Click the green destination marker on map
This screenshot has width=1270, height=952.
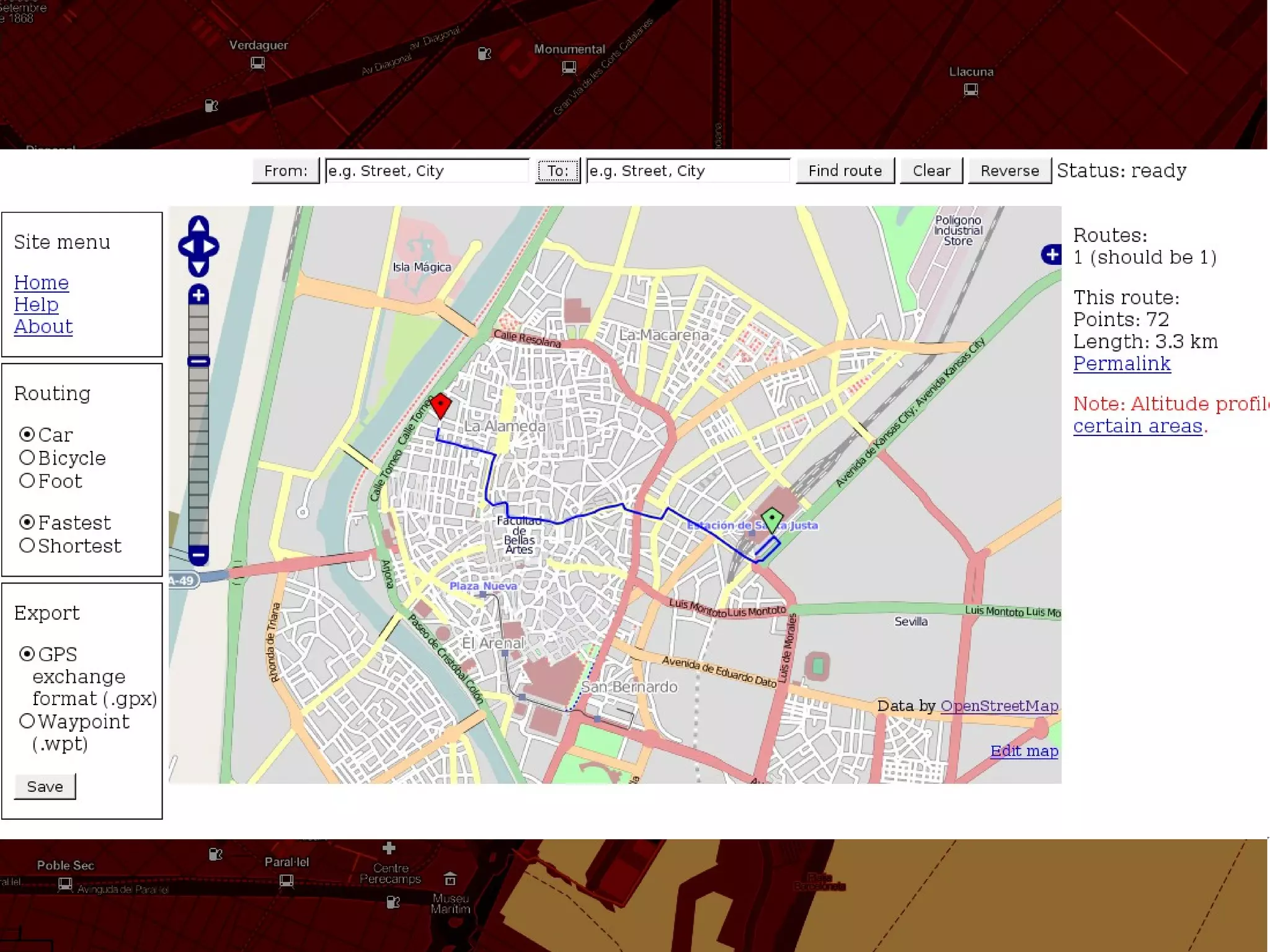(771, 518)
